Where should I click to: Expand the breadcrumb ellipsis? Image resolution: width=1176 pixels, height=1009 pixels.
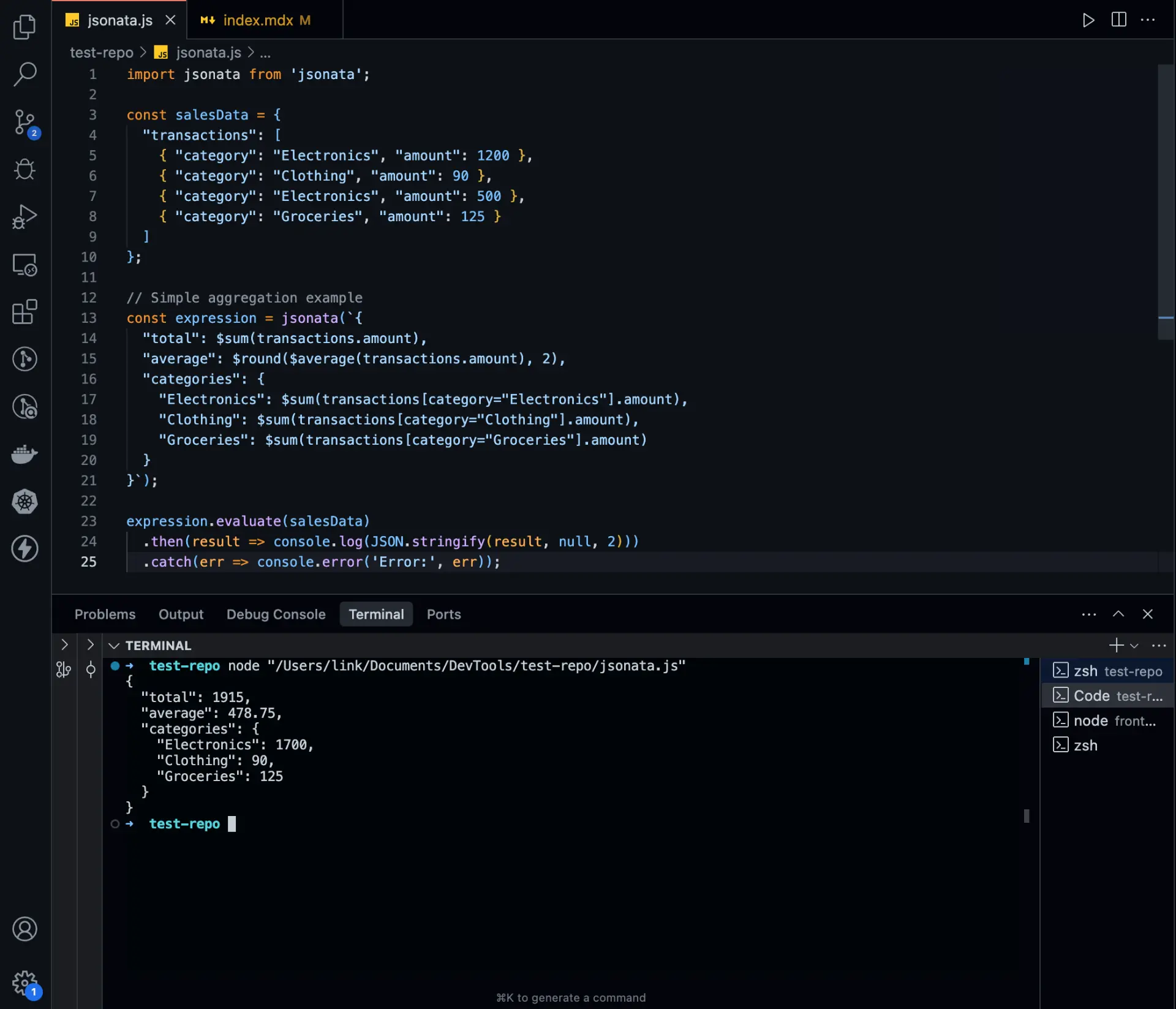(265, 53)
